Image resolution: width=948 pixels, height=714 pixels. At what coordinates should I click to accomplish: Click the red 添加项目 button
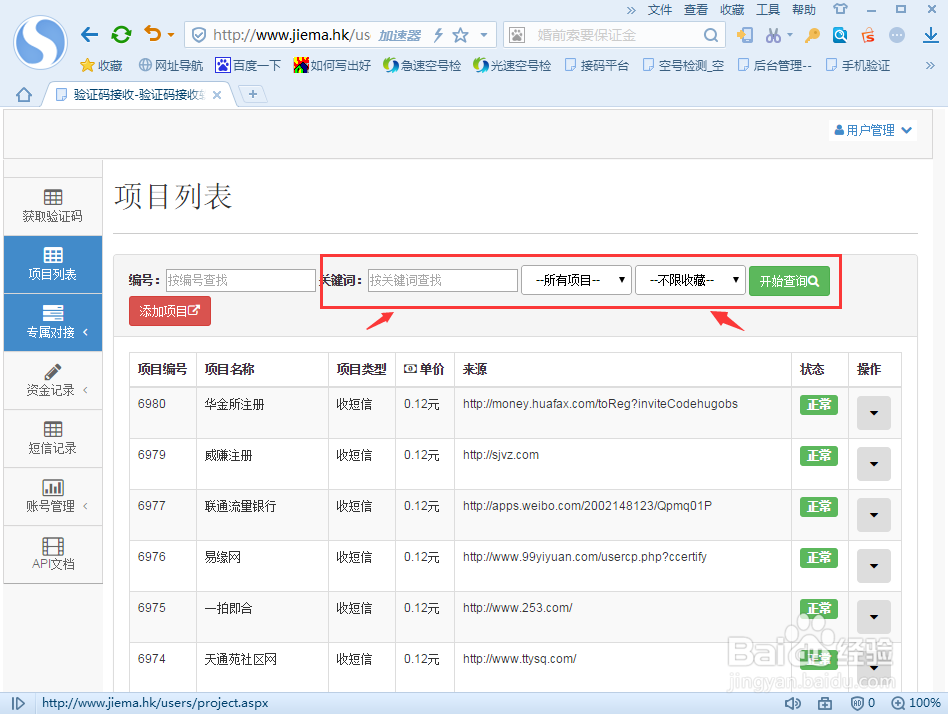[x=170, y=311]
